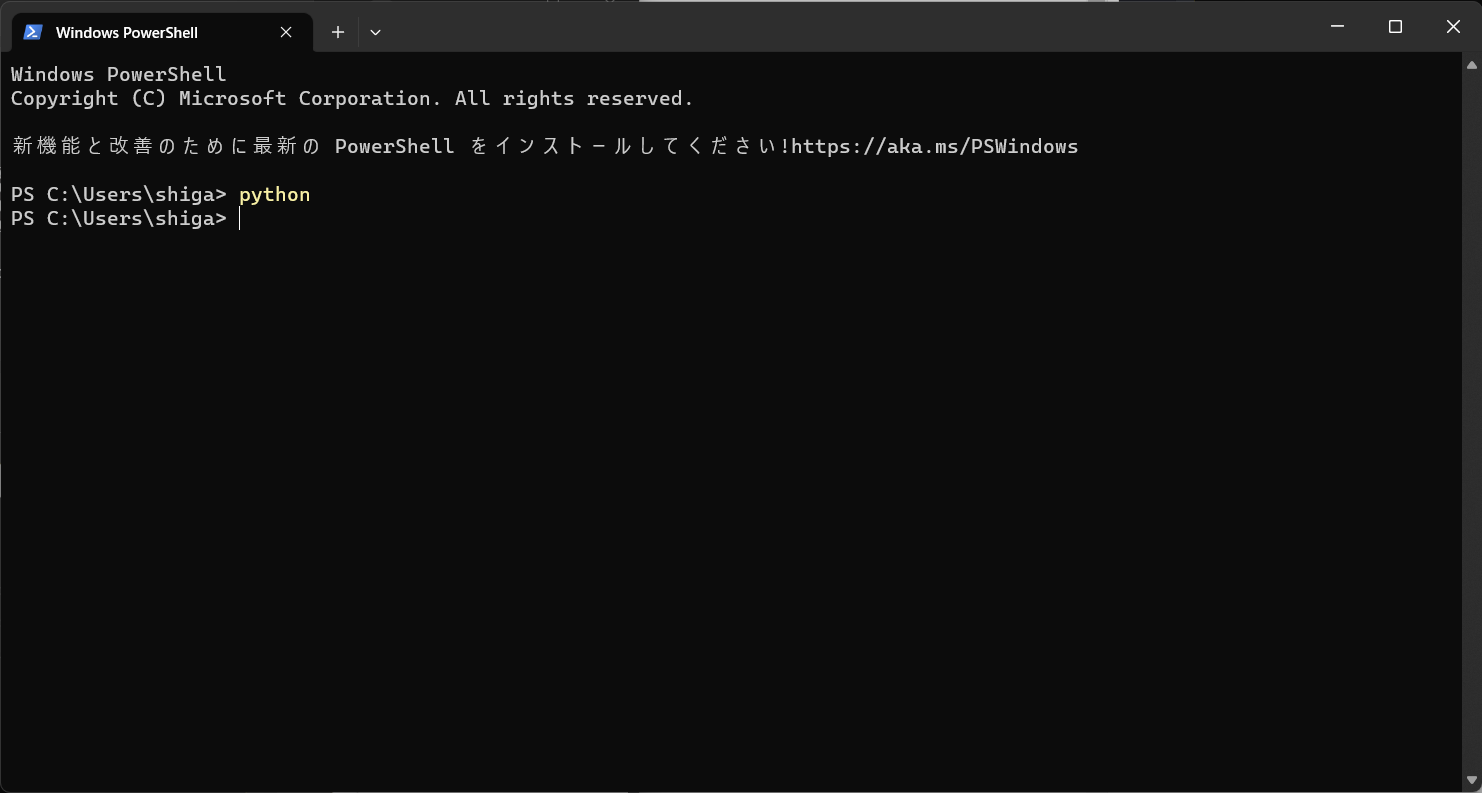The height and width of the screenshot is (793, 1482).
Task: Click the Windows PowerShell header text
Action: click(117, 73)
